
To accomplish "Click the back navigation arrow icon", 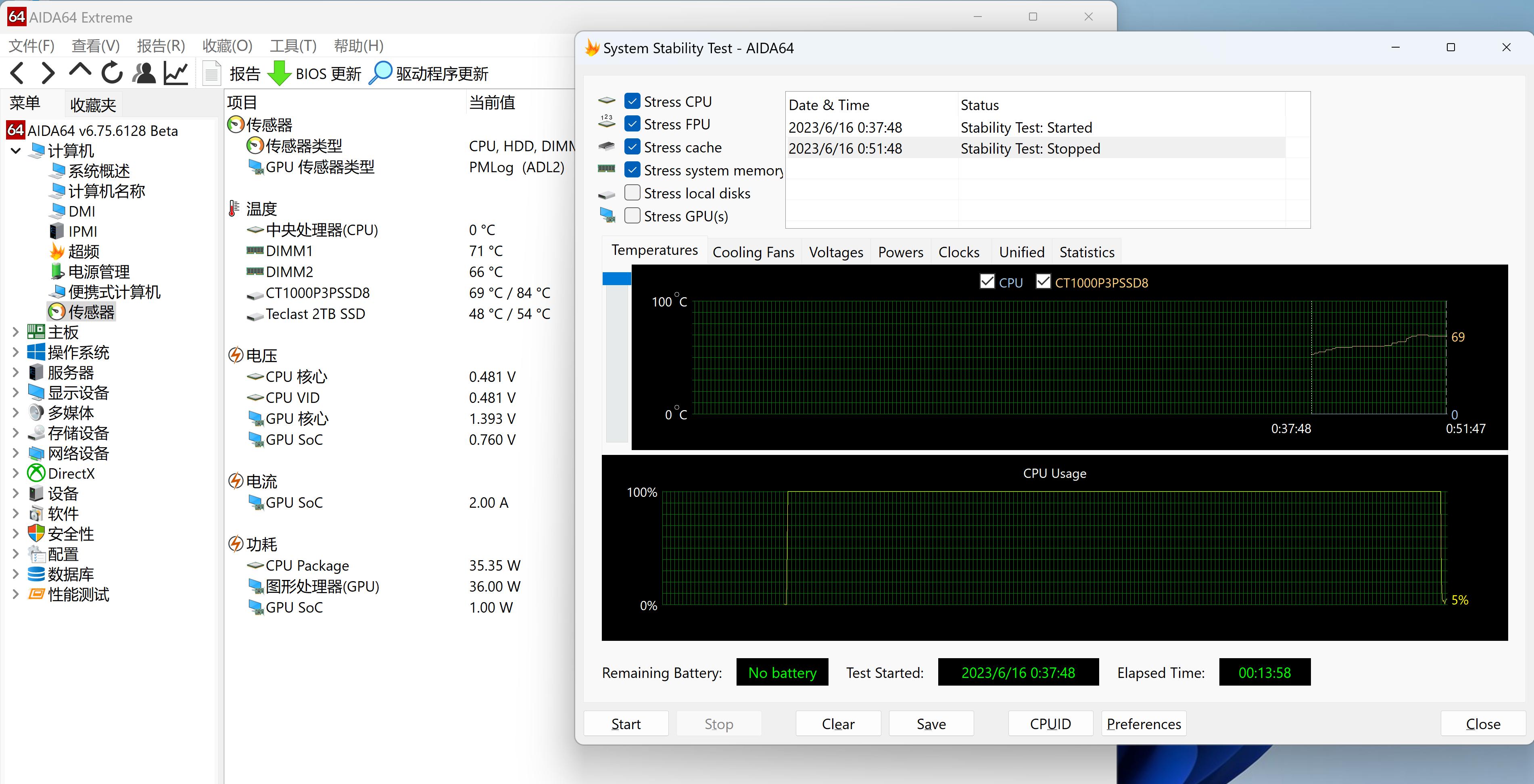I will pyautogui.click(x=17, y=73).
